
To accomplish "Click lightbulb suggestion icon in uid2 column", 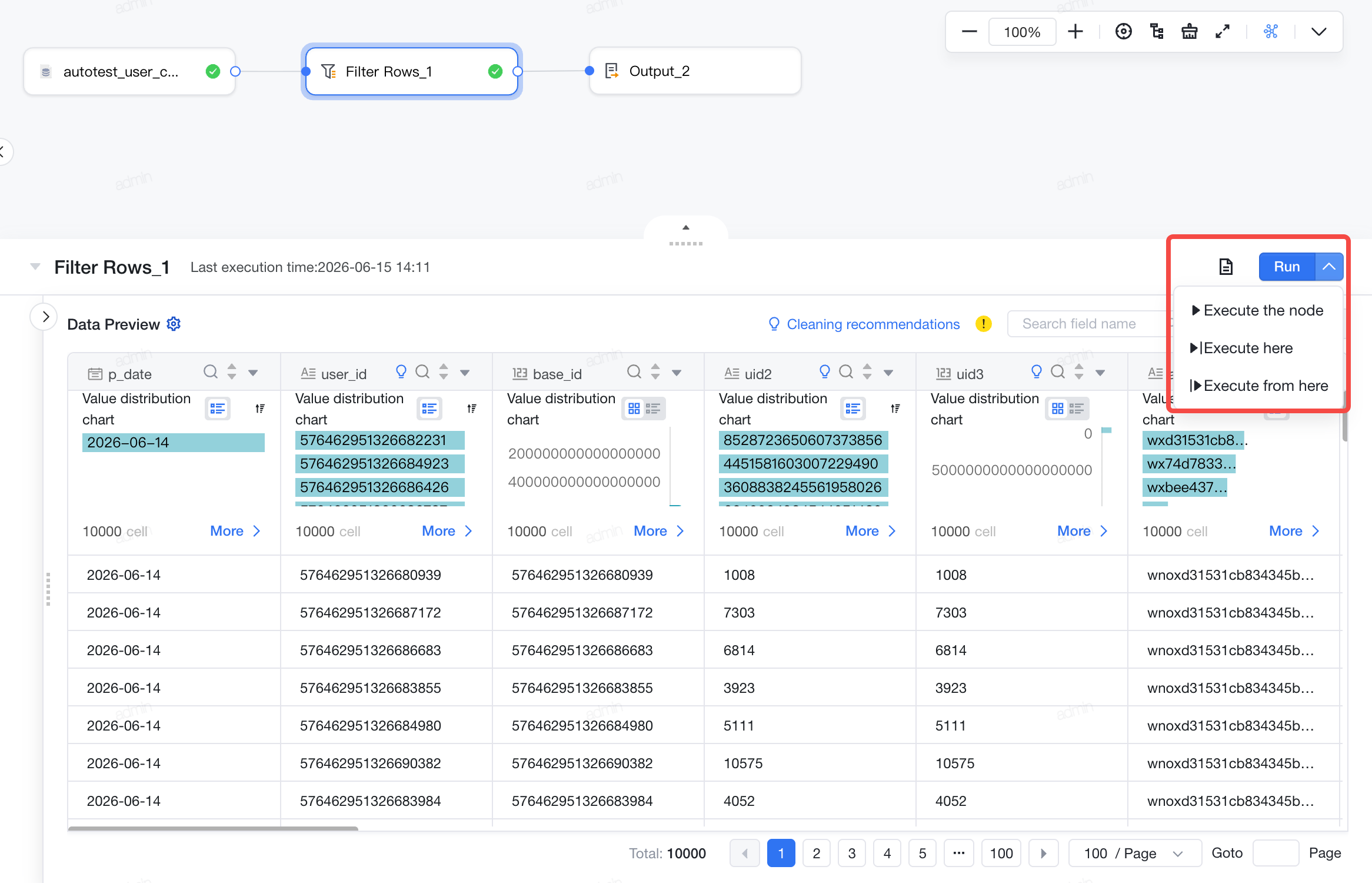I will coord(824,372).
